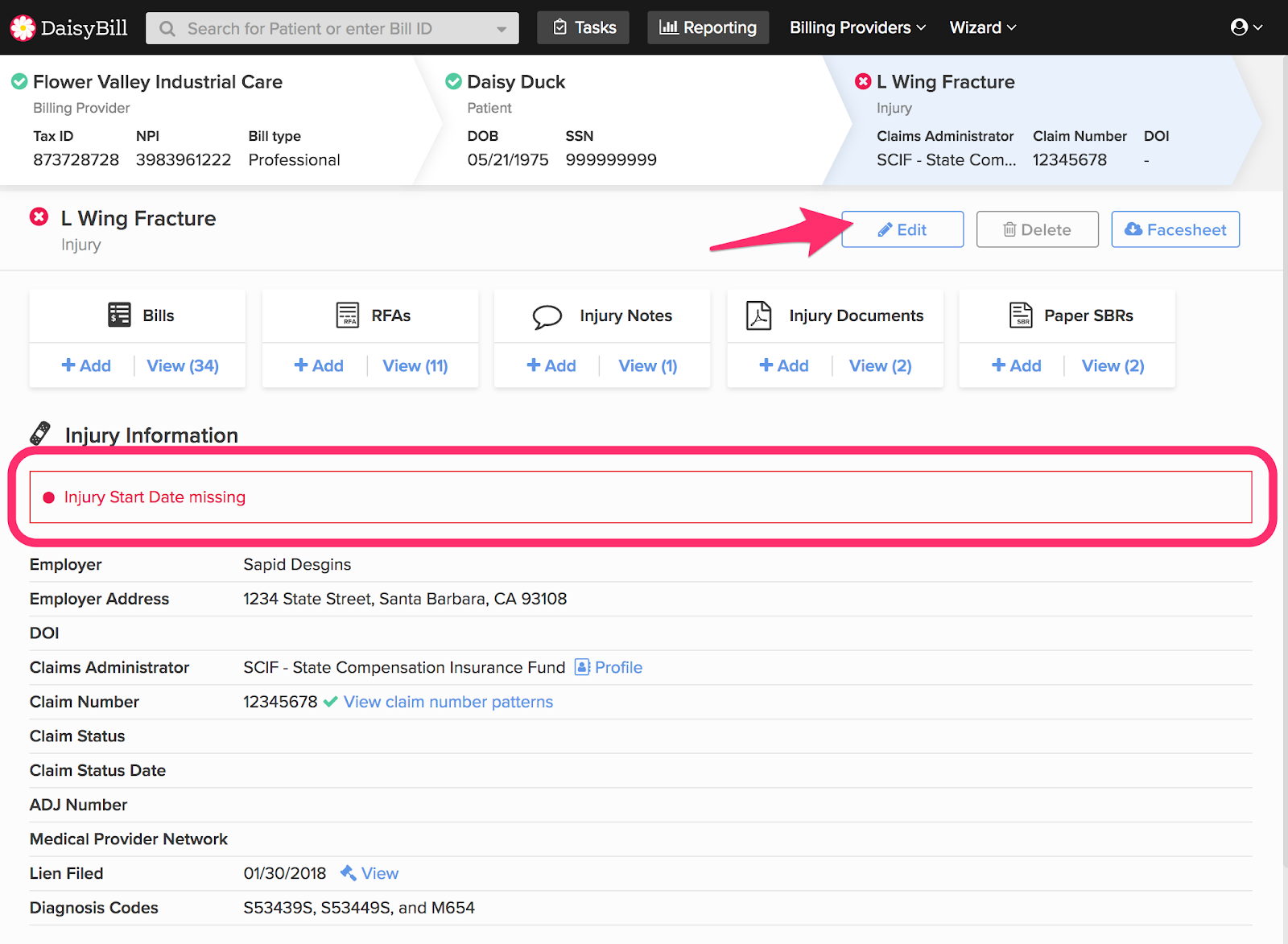View the 34 bills

tap(183, 365)
